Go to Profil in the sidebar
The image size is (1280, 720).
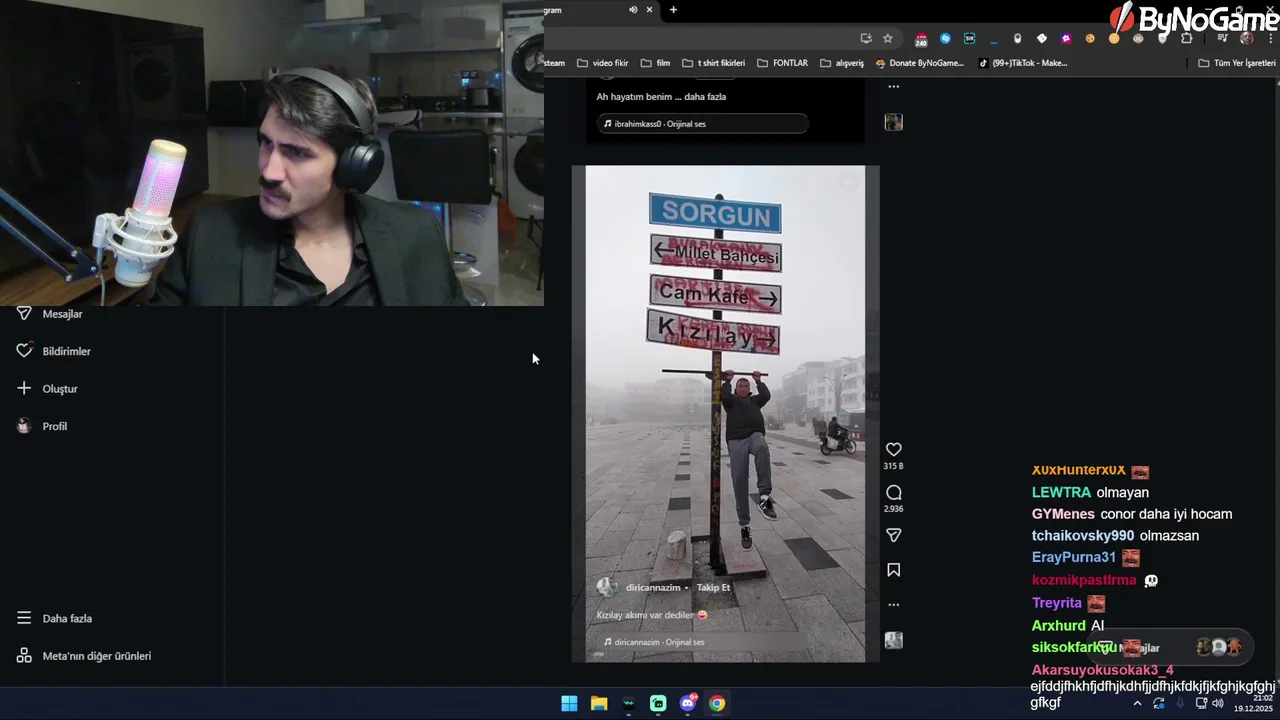pos(55,426)
